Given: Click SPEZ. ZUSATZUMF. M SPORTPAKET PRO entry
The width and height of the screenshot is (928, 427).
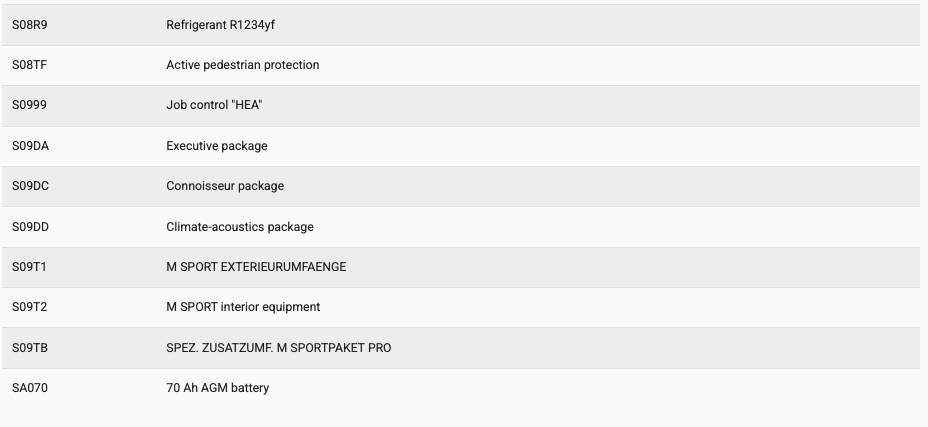Looking at the screenshot, I should click(279, 348).
